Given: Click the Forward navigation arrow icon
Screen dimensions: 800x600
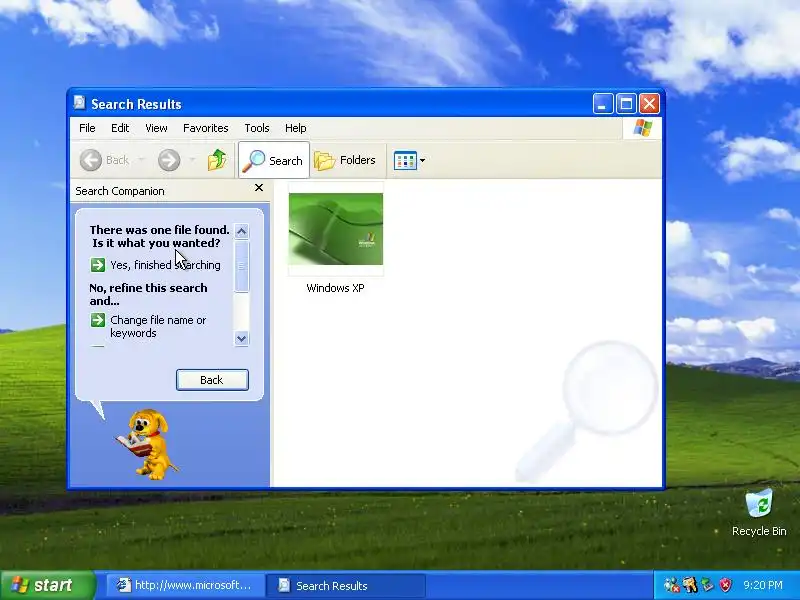Looking at the screenshot, I should pos(169,160).
